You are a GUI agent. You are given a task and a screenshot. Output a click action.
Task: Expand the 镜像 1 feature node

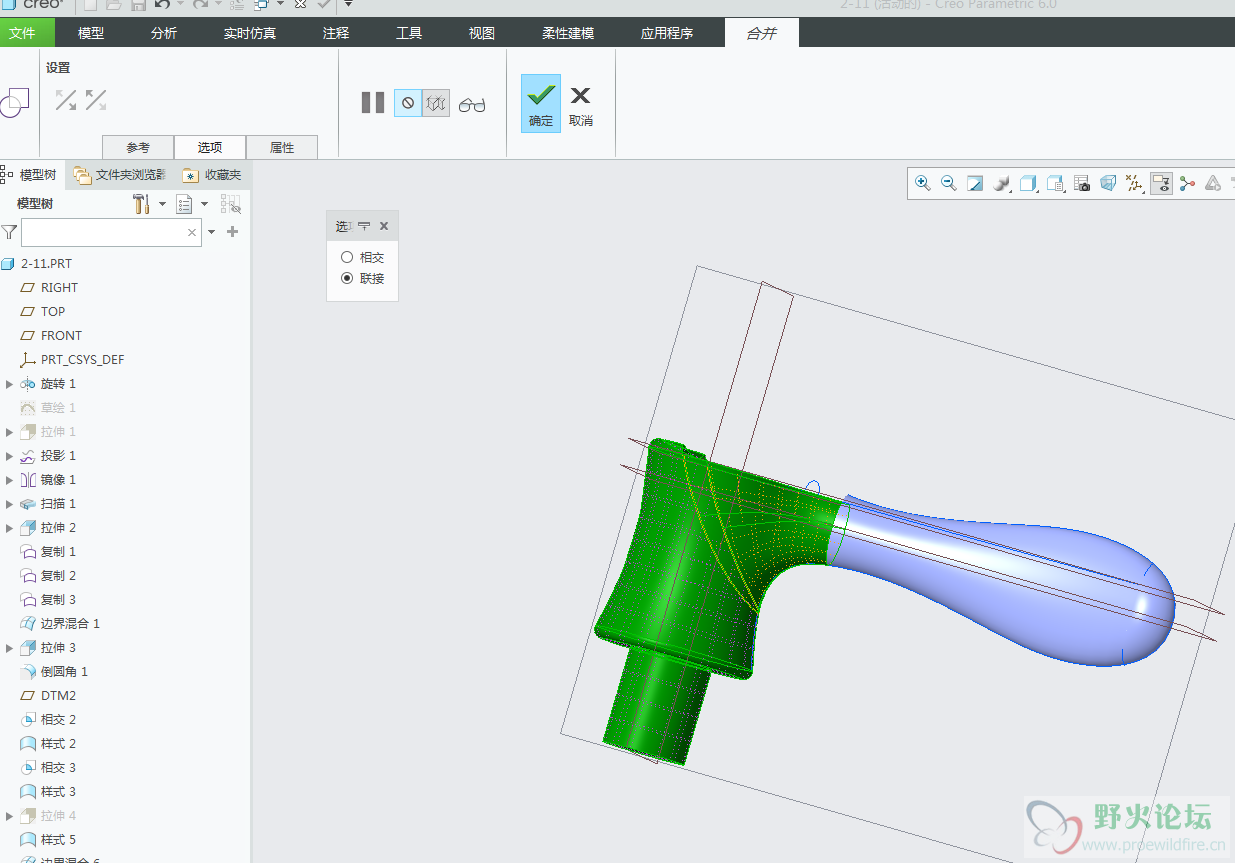[x=10, y=480]
